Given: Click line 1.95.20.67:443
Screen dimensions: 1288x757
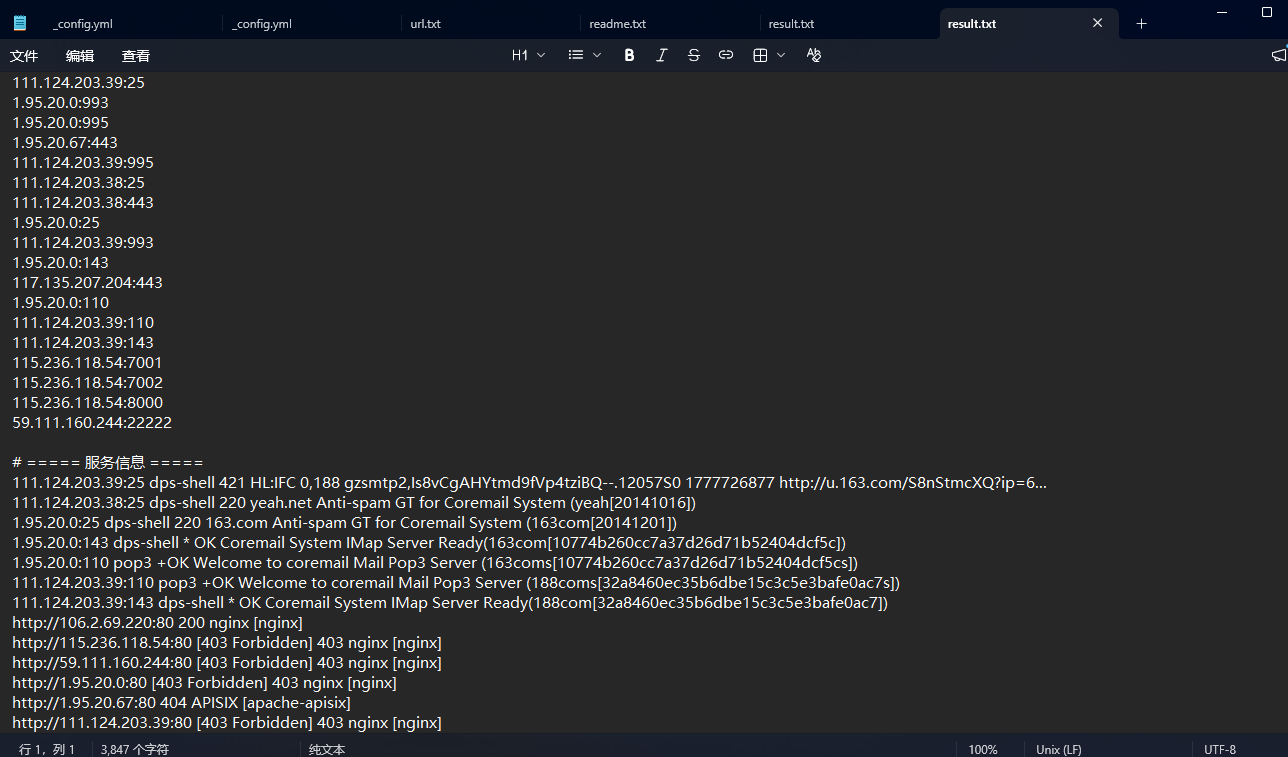Looking at the screenshot, I should [x=65, y=143].
